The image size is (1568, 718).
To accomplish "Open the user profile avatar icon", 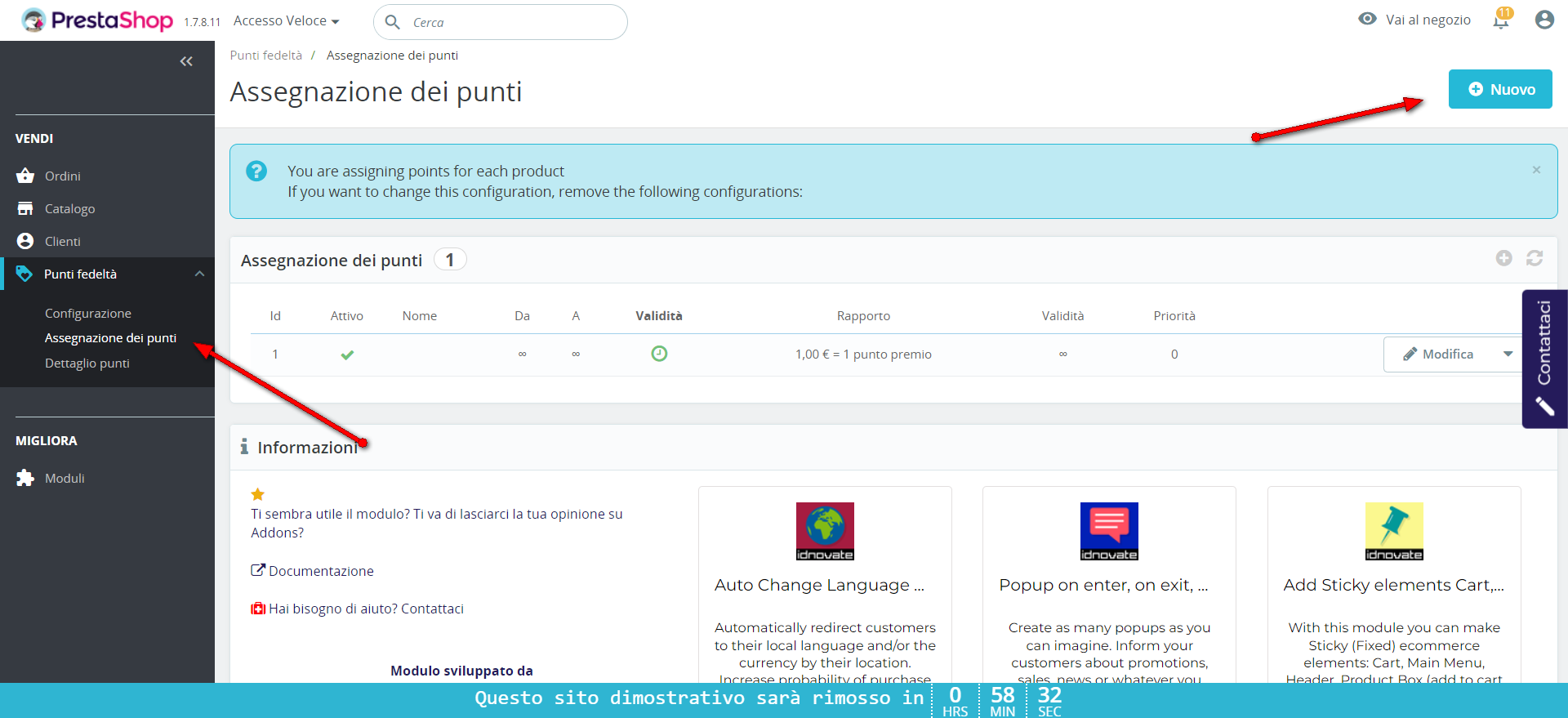I will [x=1543, y=20].
